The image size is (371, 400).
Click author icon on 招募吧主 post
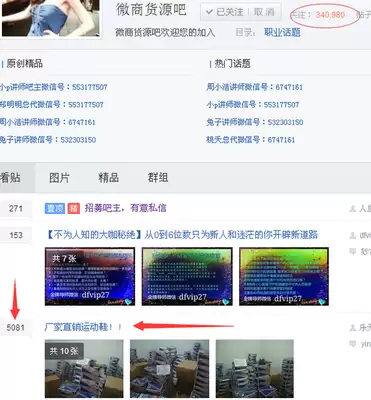(352, 209)
